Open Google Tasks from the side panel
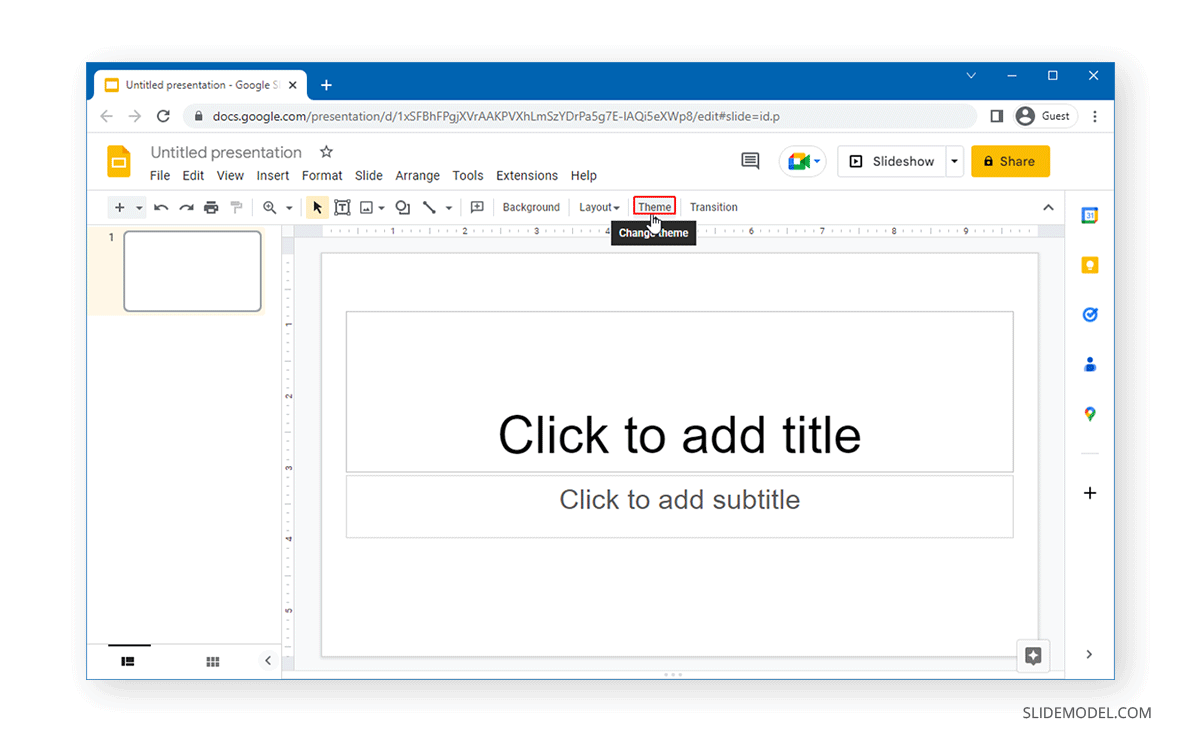The height and width of the screenshot is (743, 1200). [x=1089, y=314]
